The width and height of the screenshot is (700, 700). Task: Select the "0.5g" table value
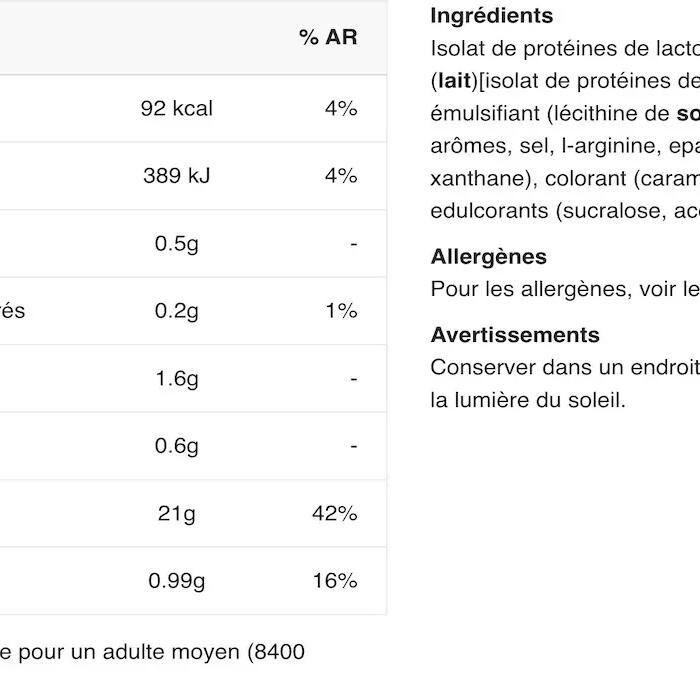[177, 244]
